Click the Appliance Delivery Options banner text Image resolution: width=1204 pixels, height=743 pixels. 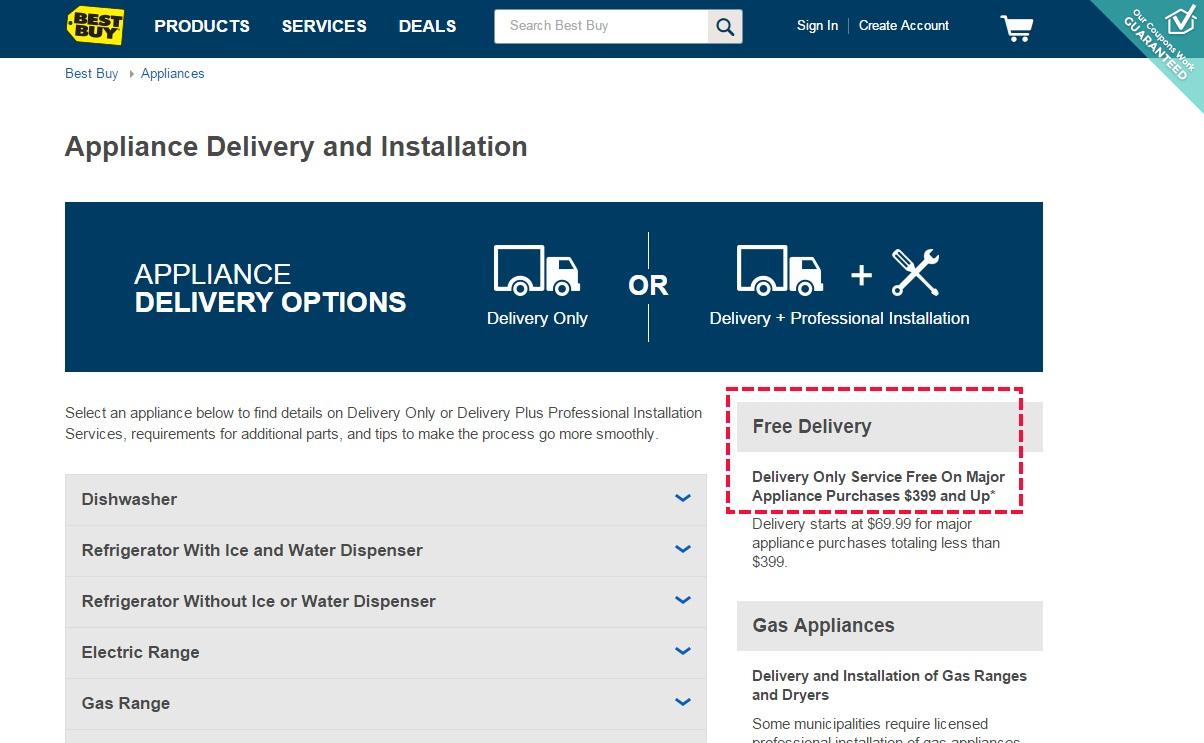270,288
